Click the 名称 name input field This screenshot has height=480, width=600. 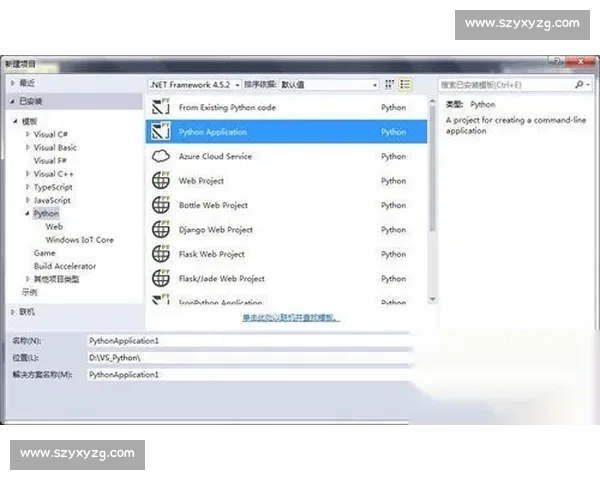click(249, 341)
